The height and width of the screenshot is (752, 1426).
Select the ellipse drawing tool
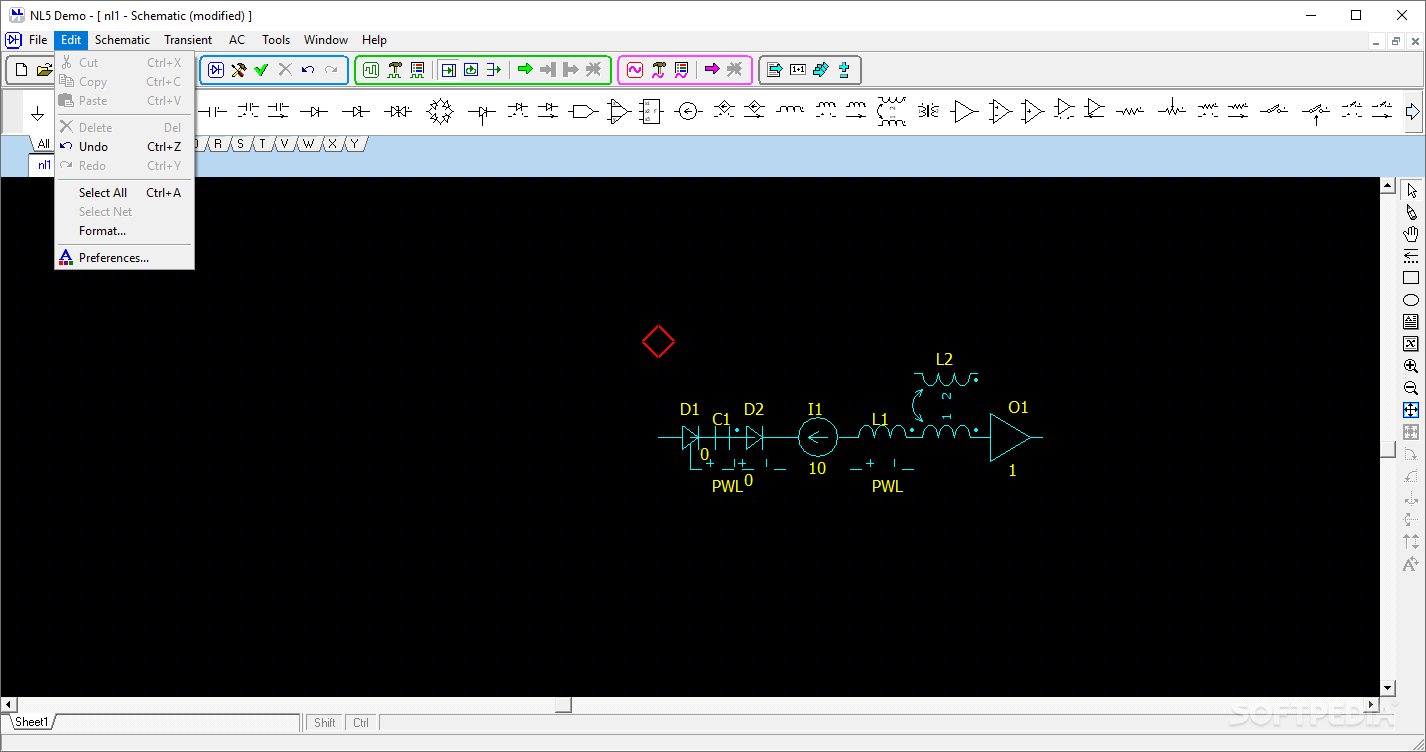tap(1411, 300)
